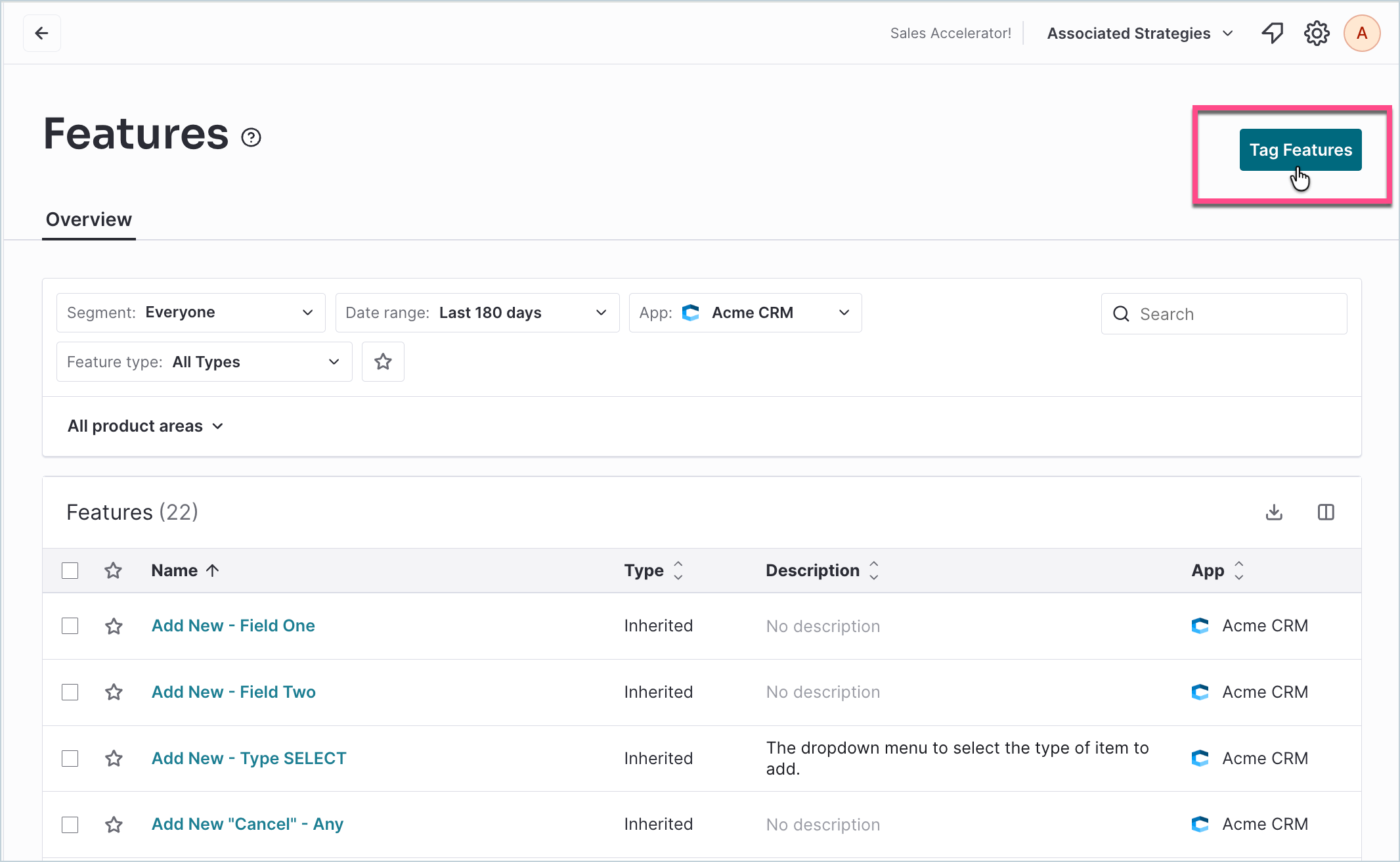Open Add New - Field Two feature

[x=234, y=692]
